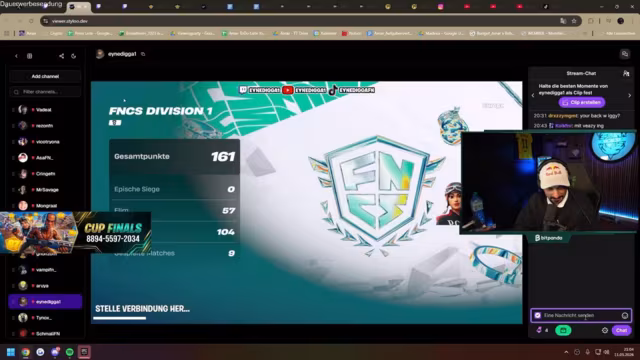This screenshot has height=360, width=640.
Task: Toggle the chat panel icon top right
Action: (625, 54)
